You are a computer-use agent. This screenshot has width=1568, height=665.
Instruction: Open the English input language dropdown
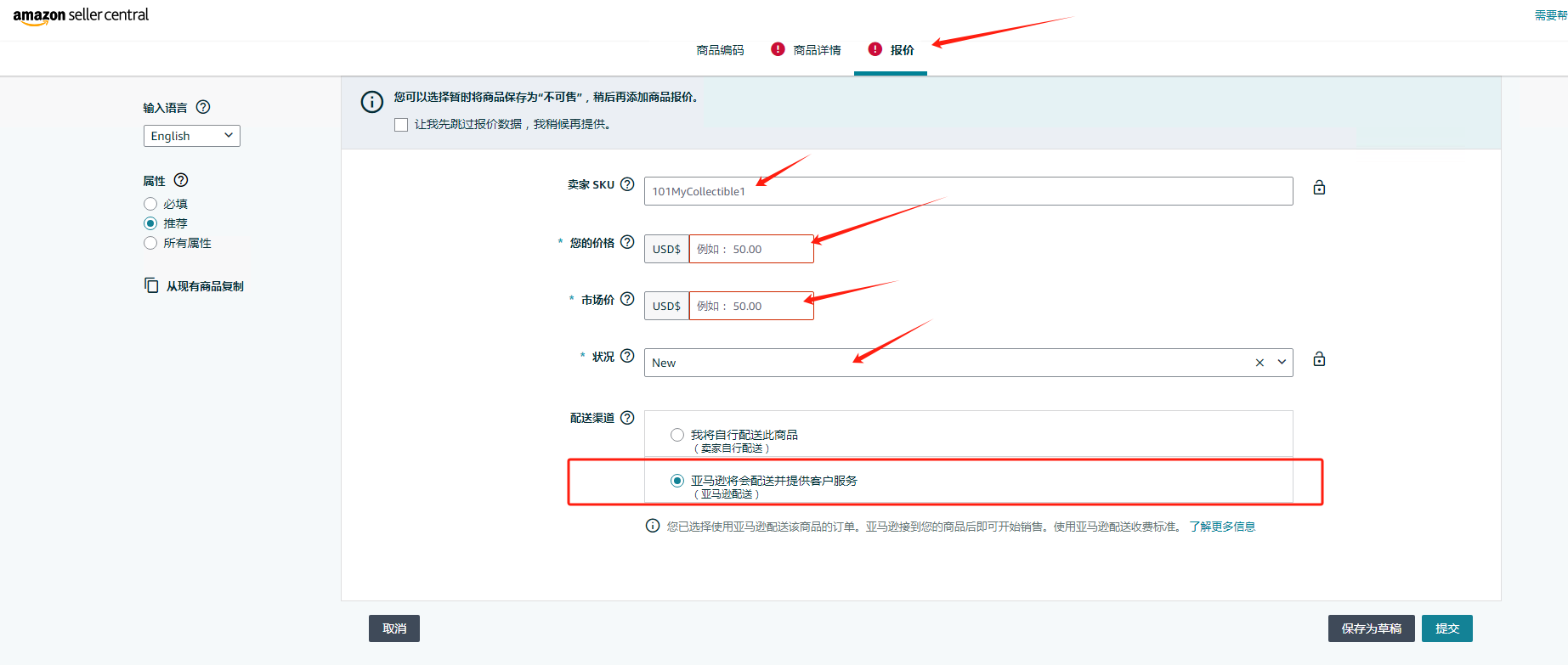pos(192,136)
